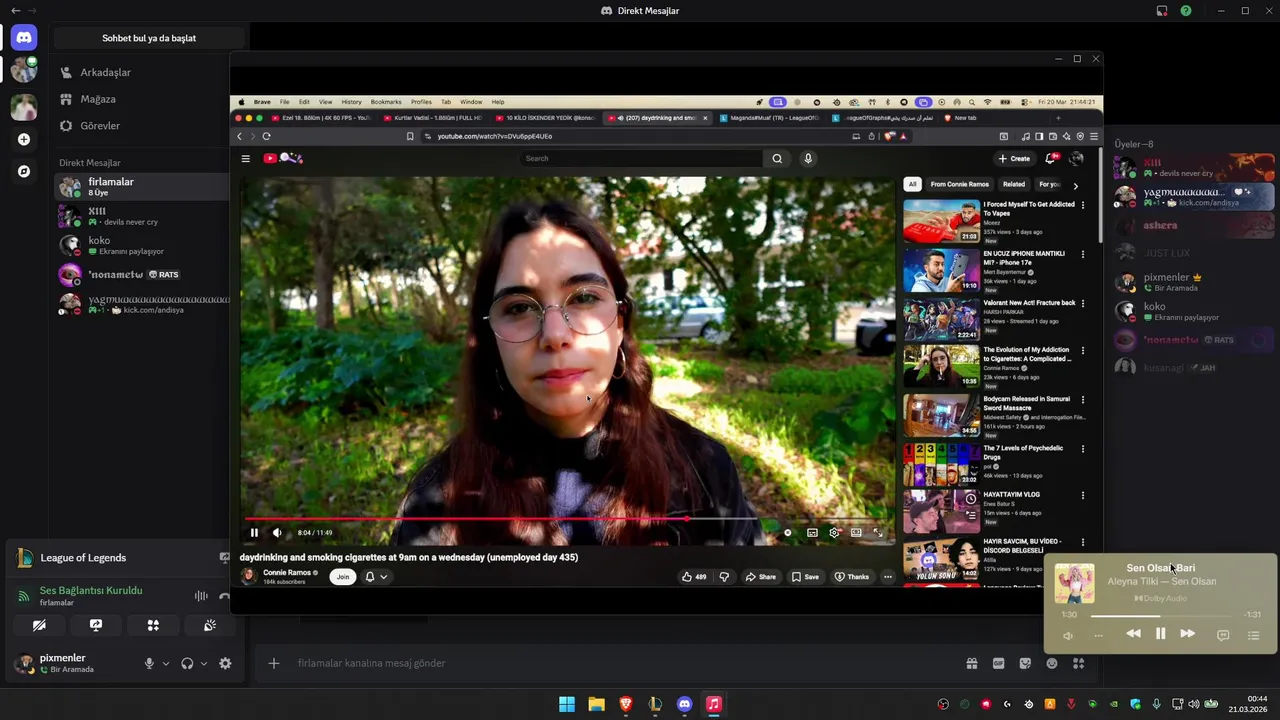Open lyrics in the music mini player

(x=1223, y=635)
